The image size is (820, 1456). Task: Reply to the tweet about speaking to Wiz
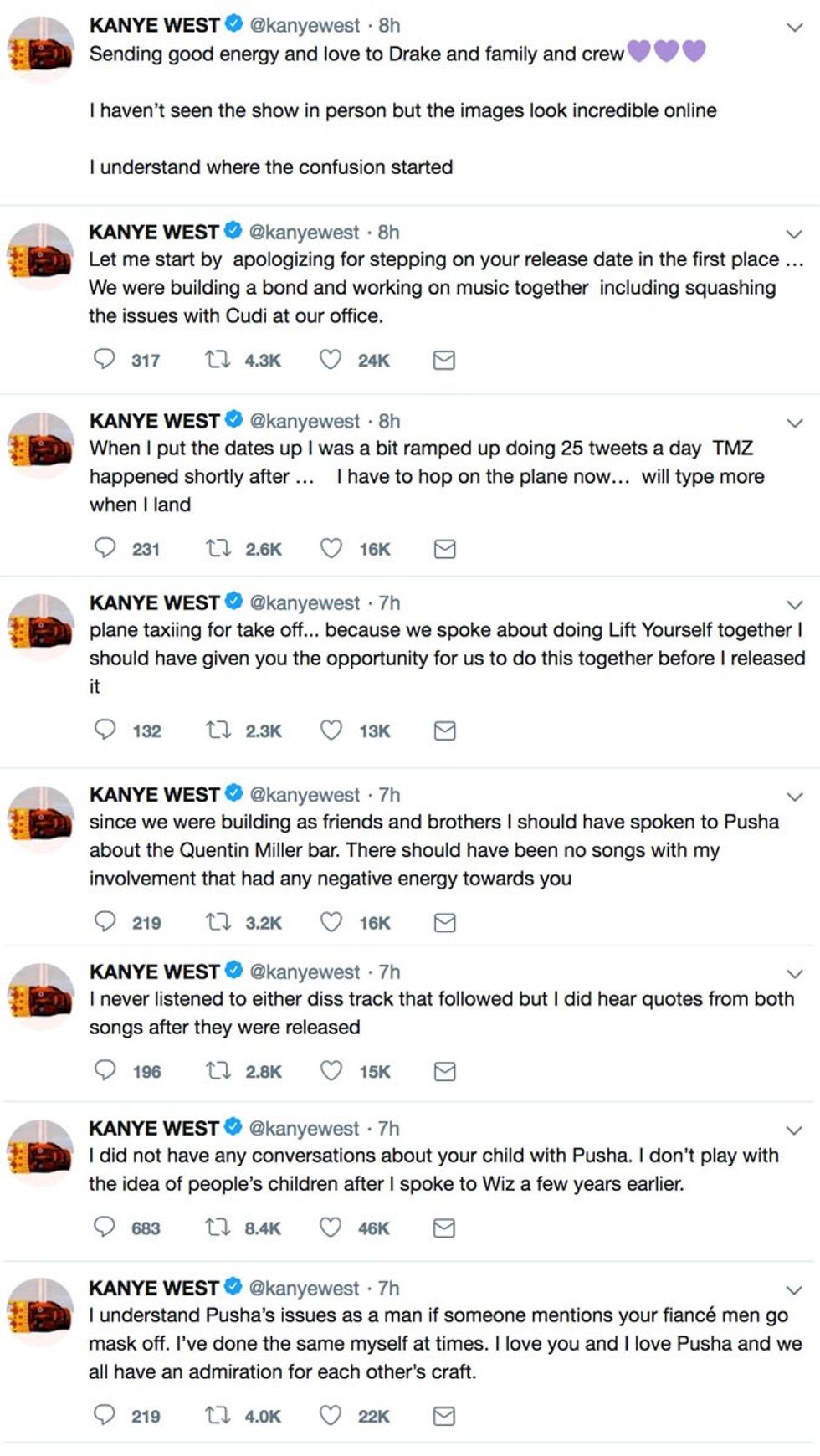tap(104, 1228)
